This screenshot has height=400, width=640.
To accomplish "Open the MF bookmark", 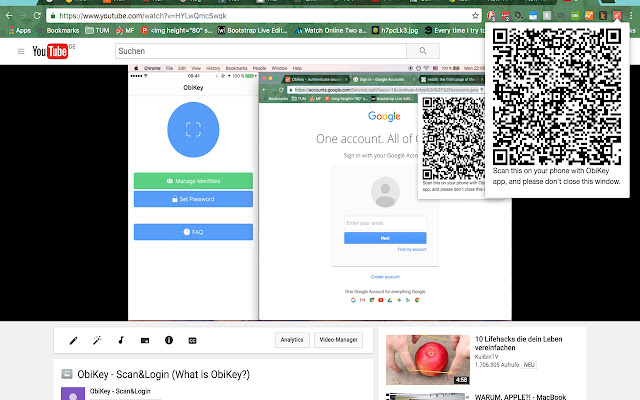I will click(125, 30).
